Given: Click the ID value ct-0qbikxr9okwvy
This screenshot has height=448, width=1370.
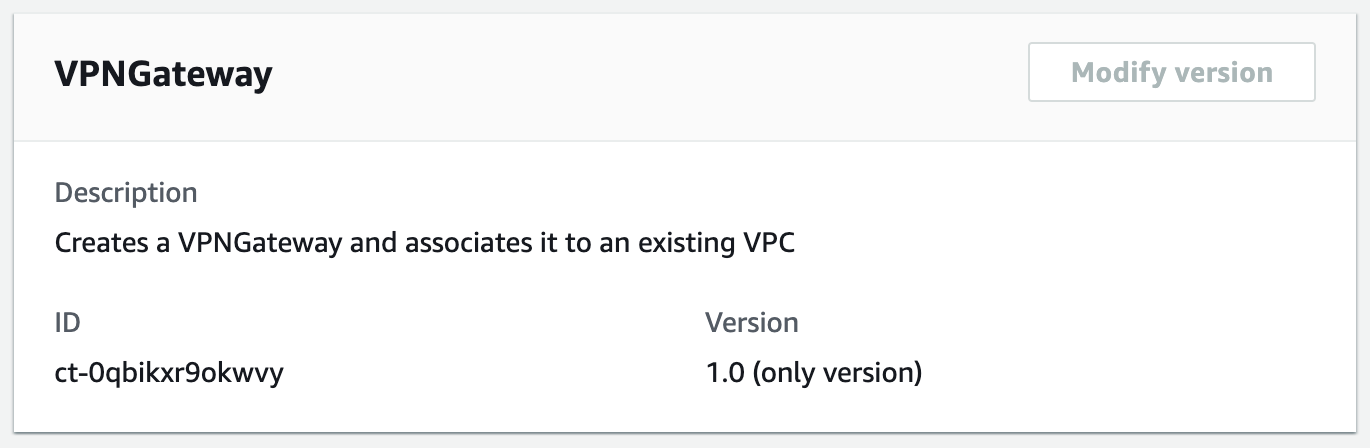Looking at the screenshot, I should 169,374.
